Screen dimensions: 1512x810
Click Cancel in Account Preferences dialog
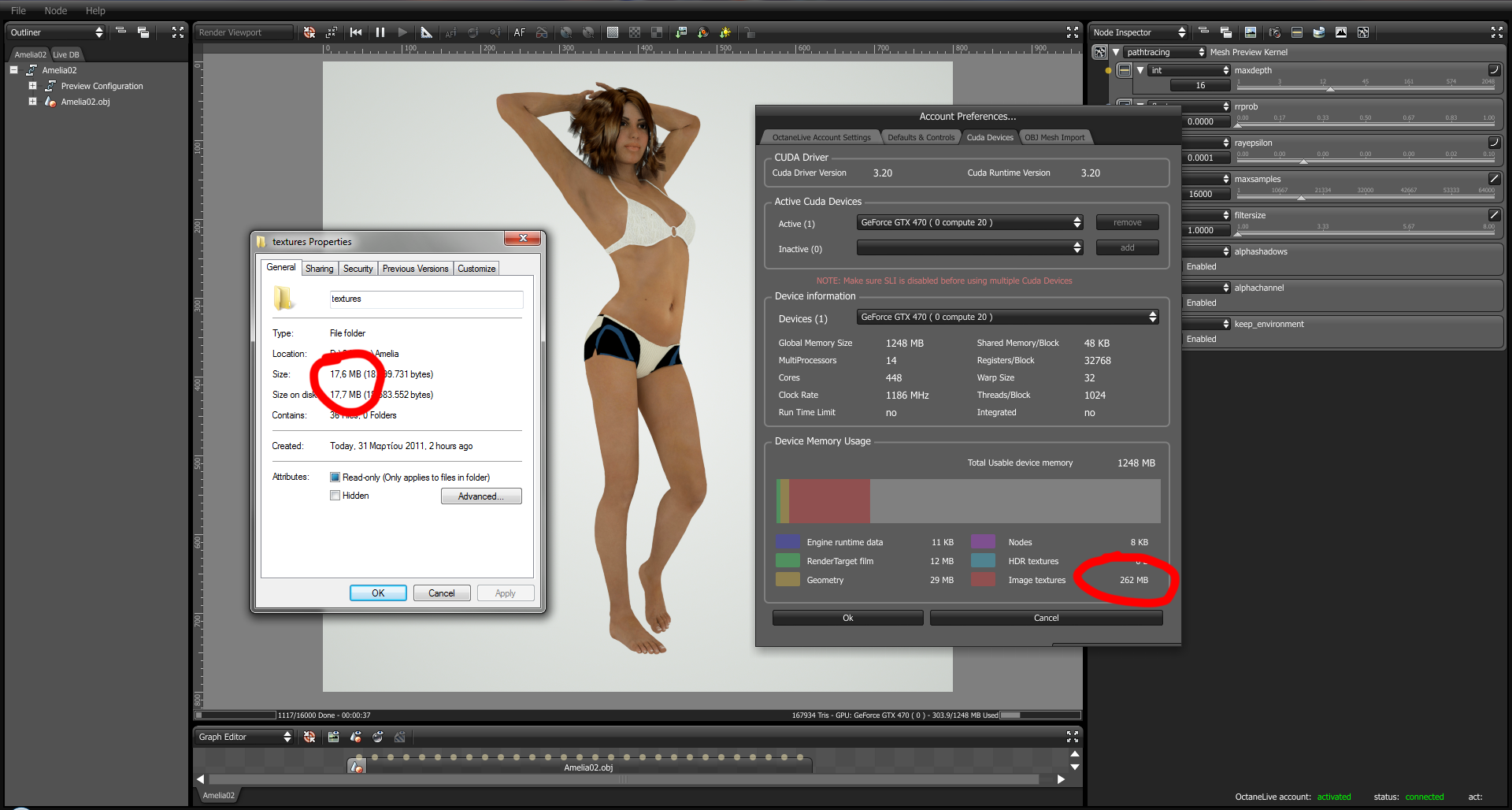(x=1047, y=618)
